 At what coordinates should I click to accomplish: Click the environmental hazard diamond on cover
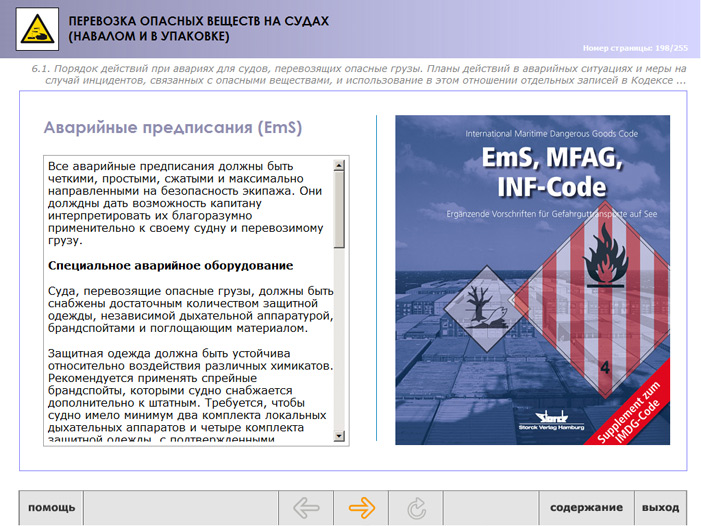(486, 309)
